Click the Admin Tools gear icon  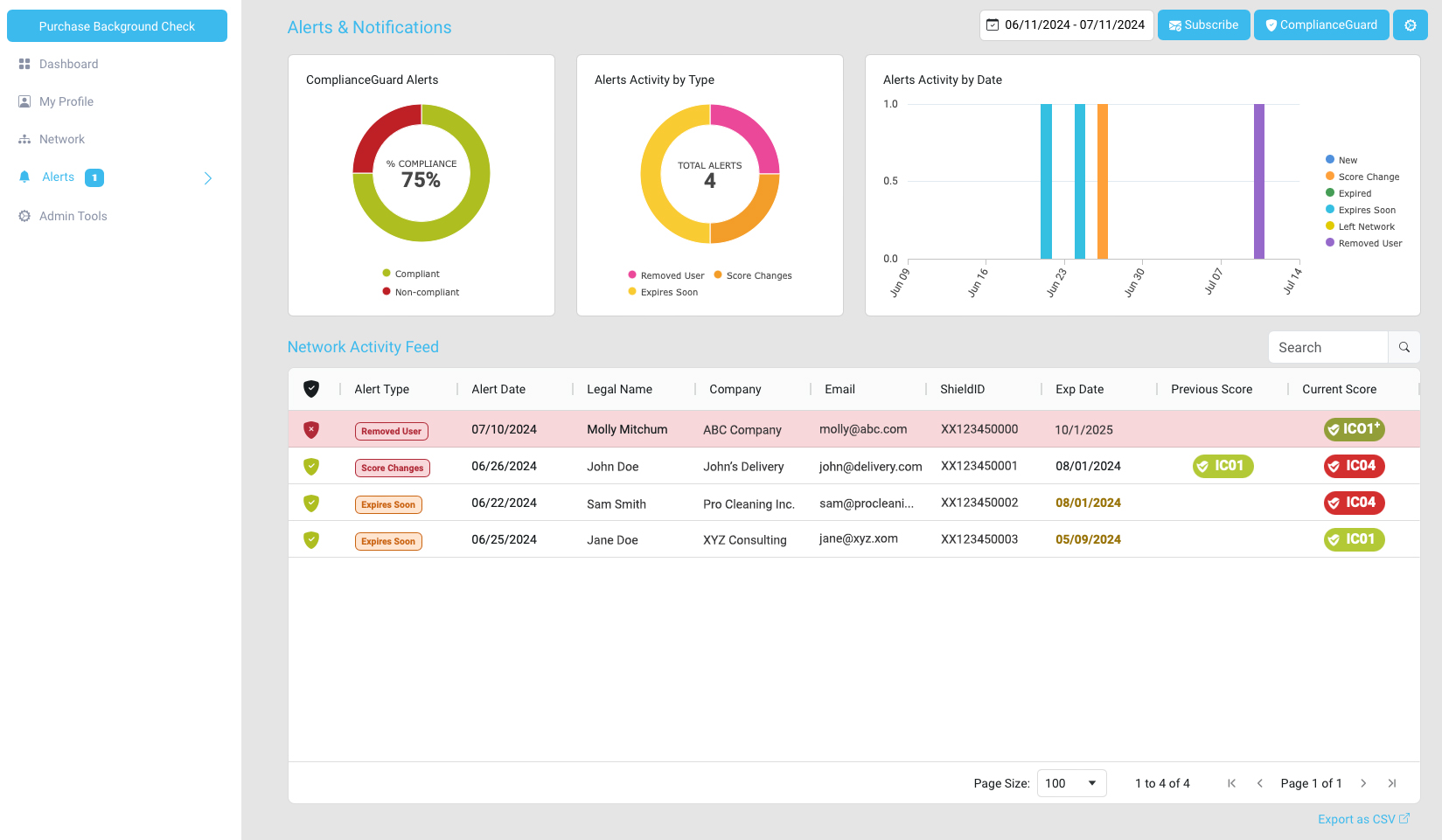pyautogui.click(x=24, y=216)
